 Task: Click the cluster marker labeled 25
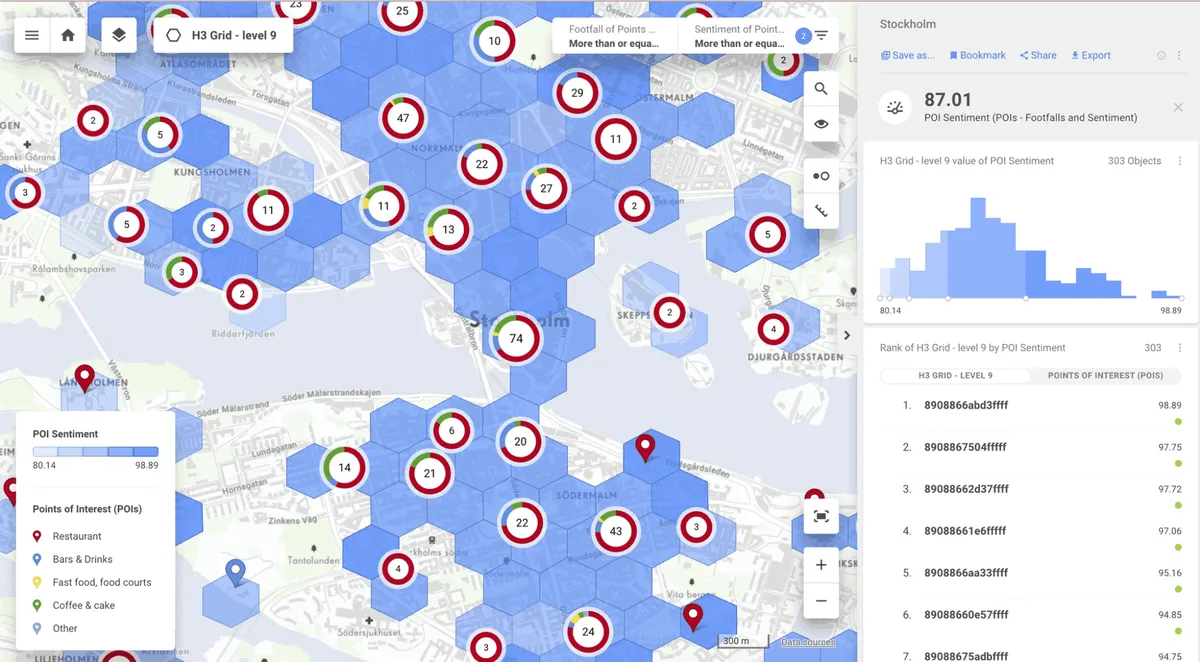pos(402,12)
